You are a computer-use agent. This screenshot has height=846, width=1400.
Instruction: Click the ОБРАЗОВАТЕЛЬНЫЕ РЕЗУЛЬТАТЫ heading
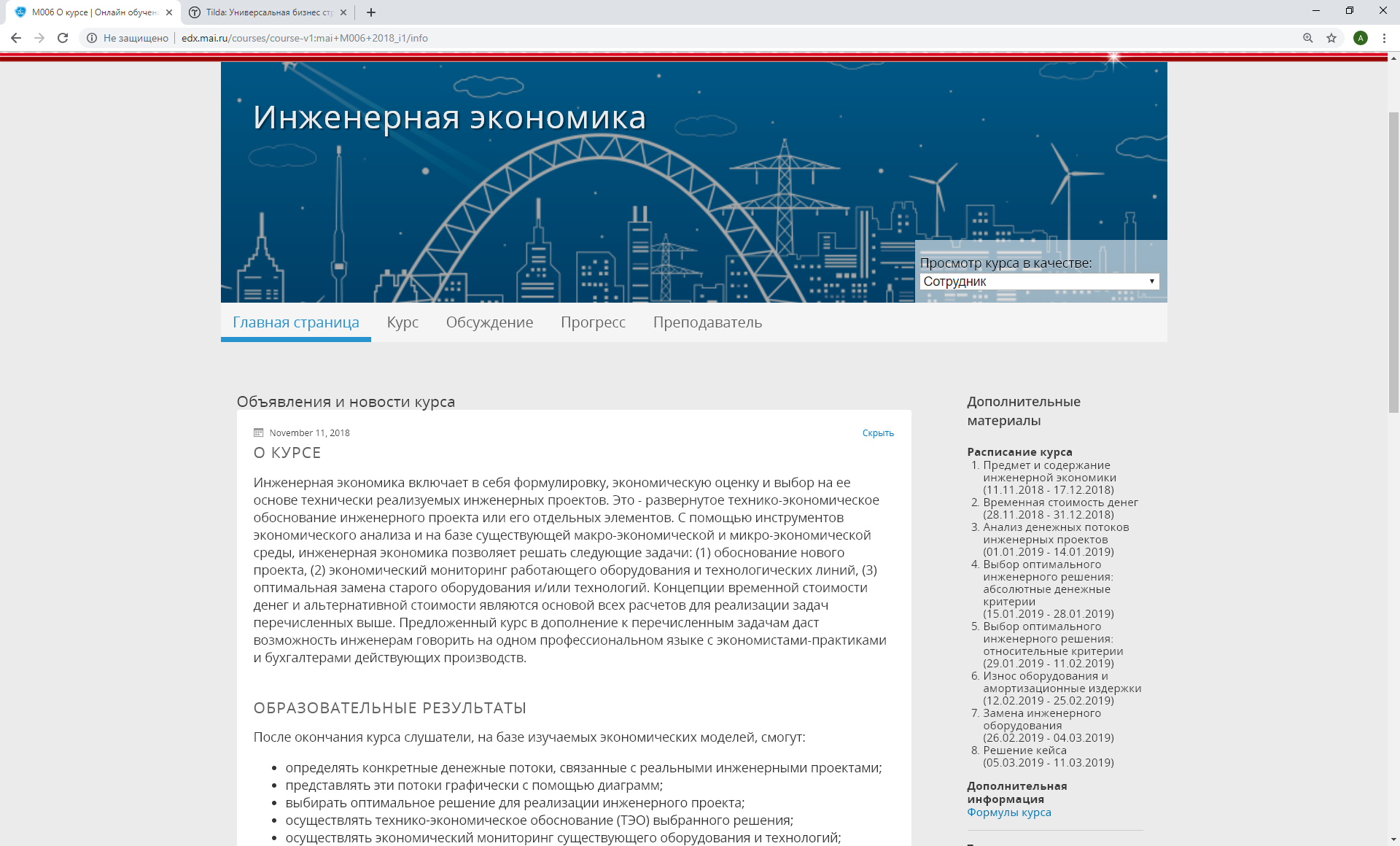point(390,708)
